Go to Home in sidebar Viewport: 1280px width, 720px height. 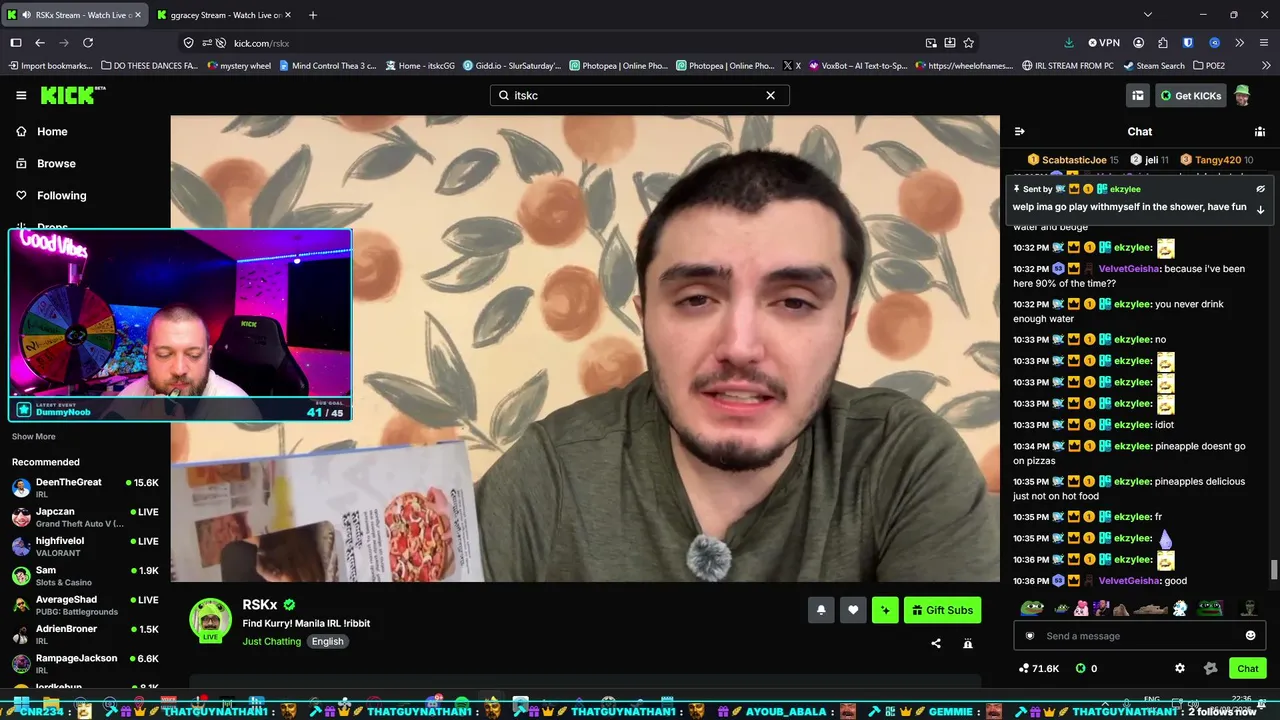point(42,131)
